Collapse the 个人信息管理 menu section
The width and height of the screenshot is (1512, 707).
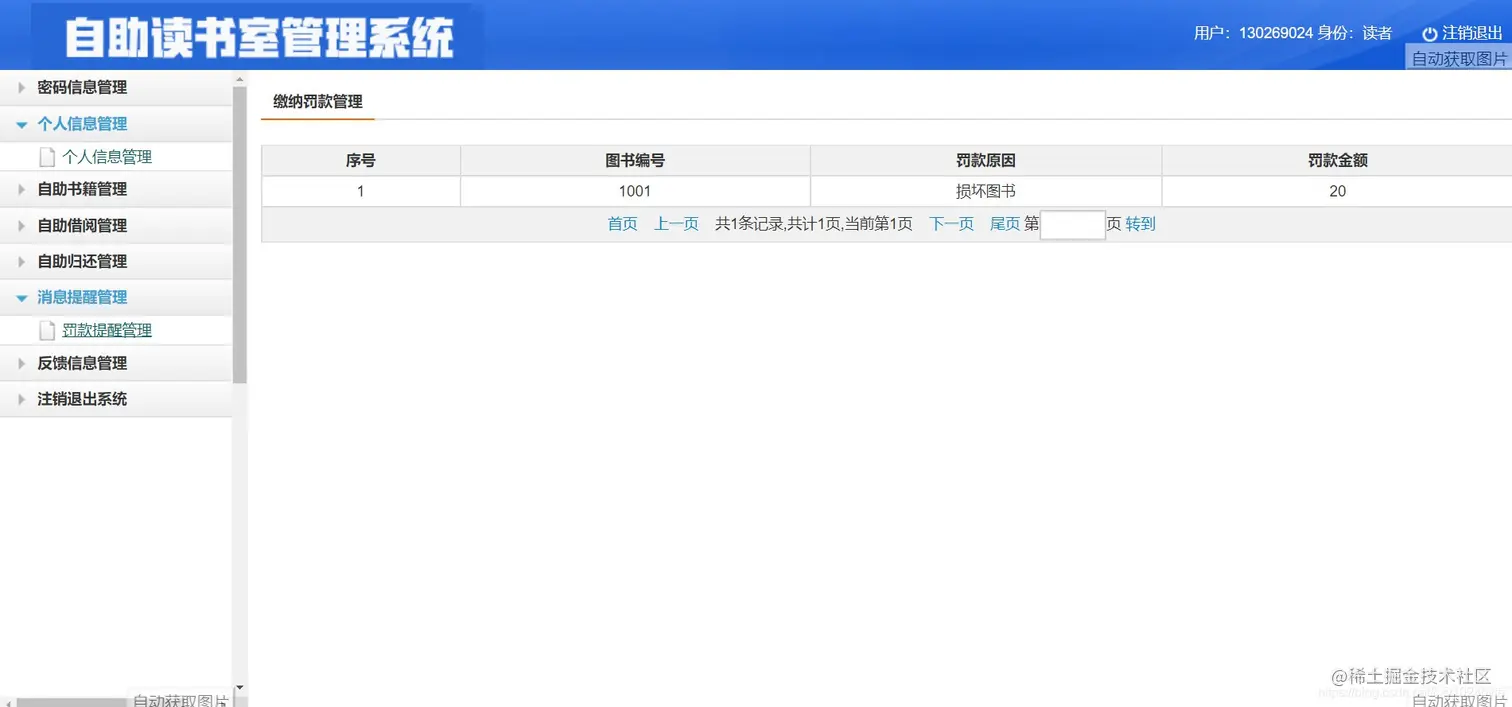pos(80,123)
